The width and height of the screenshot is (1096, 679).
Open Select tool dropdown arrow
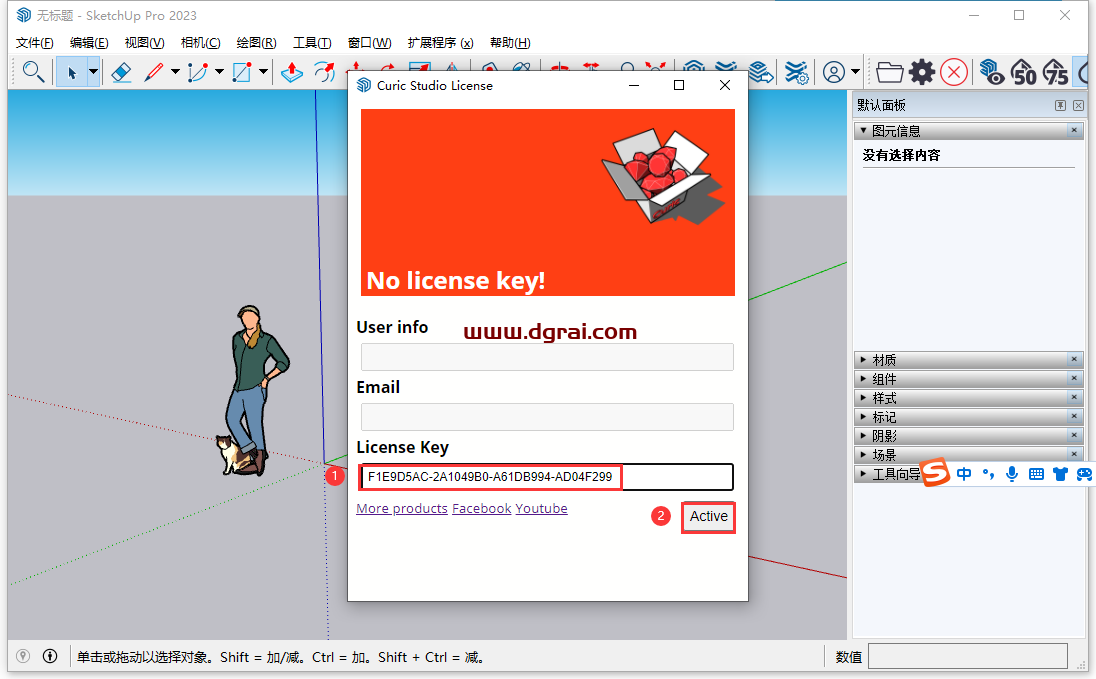pyautogui.click(x=93, y=72)
